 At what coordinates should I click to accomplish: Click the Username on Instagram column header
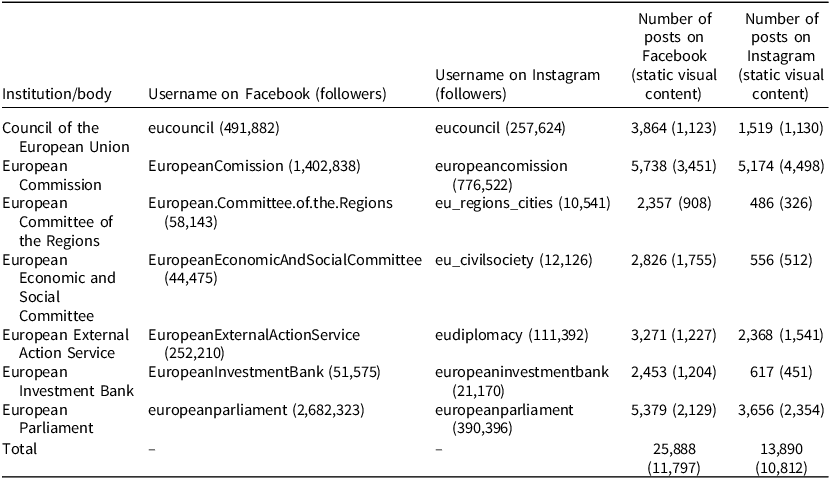coord(518,85)
